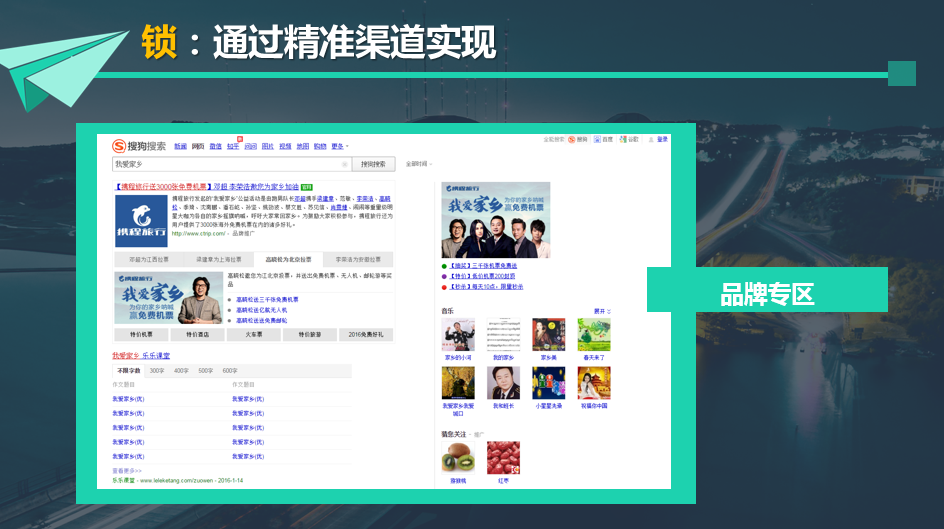This screenshot has height=529, width=944.
Task: Click the user avatar icon beside 登录
Action: coord(651,140)
